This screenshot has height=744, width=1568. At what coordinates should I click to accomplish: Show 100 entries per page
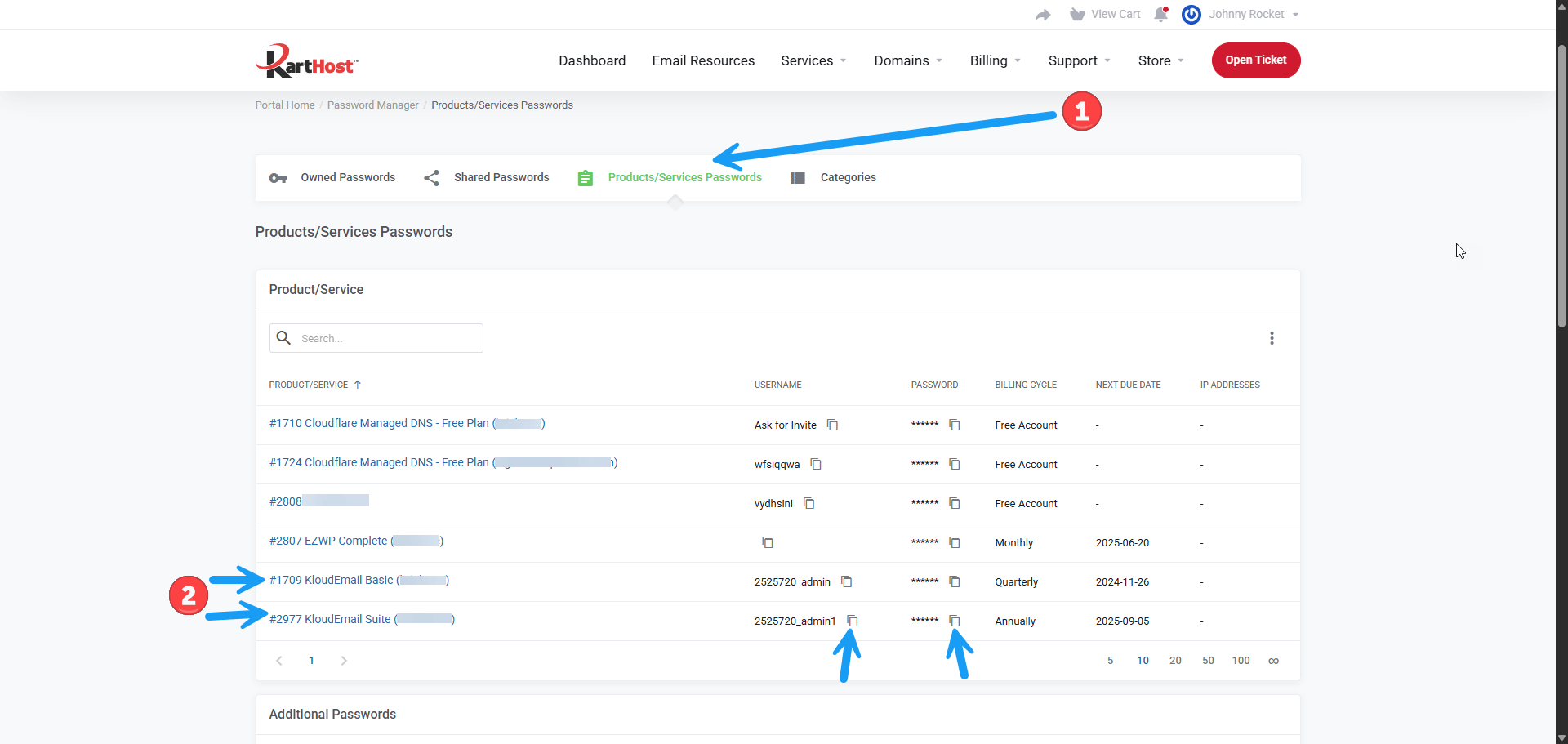(x=1241, y=661)
